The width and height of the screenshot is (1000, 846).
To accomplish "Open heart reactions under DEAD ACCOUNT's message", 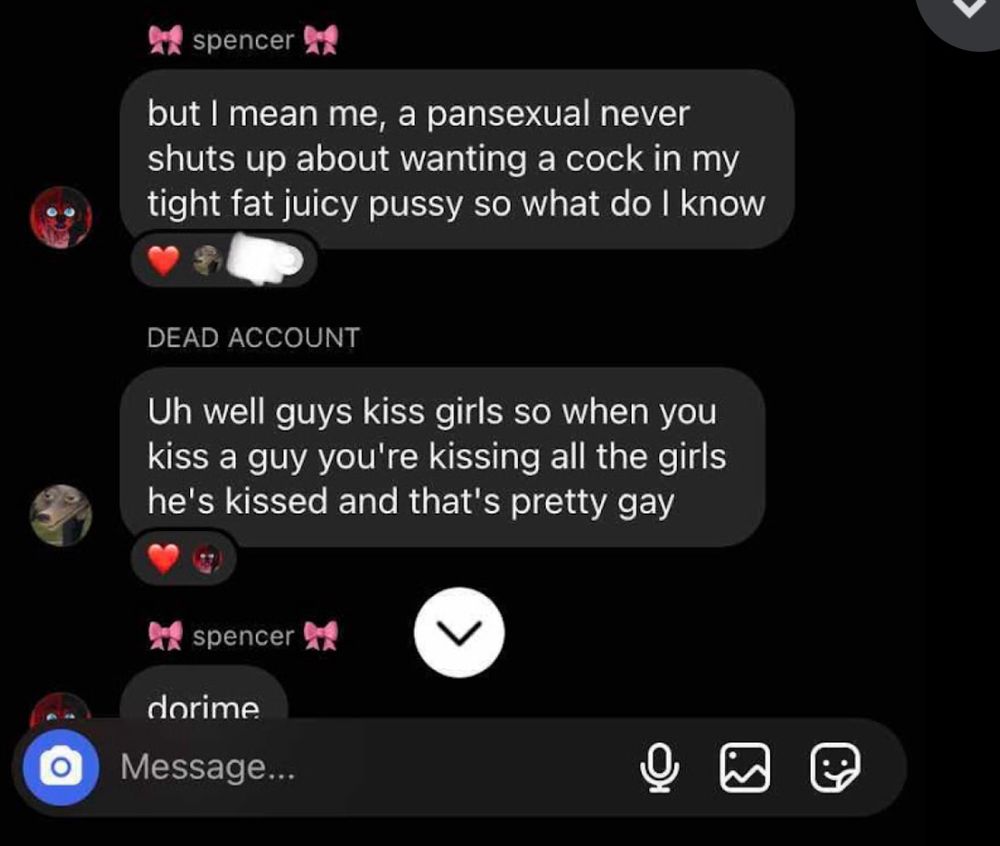I will pyautogui.click(x=184, y=558).
